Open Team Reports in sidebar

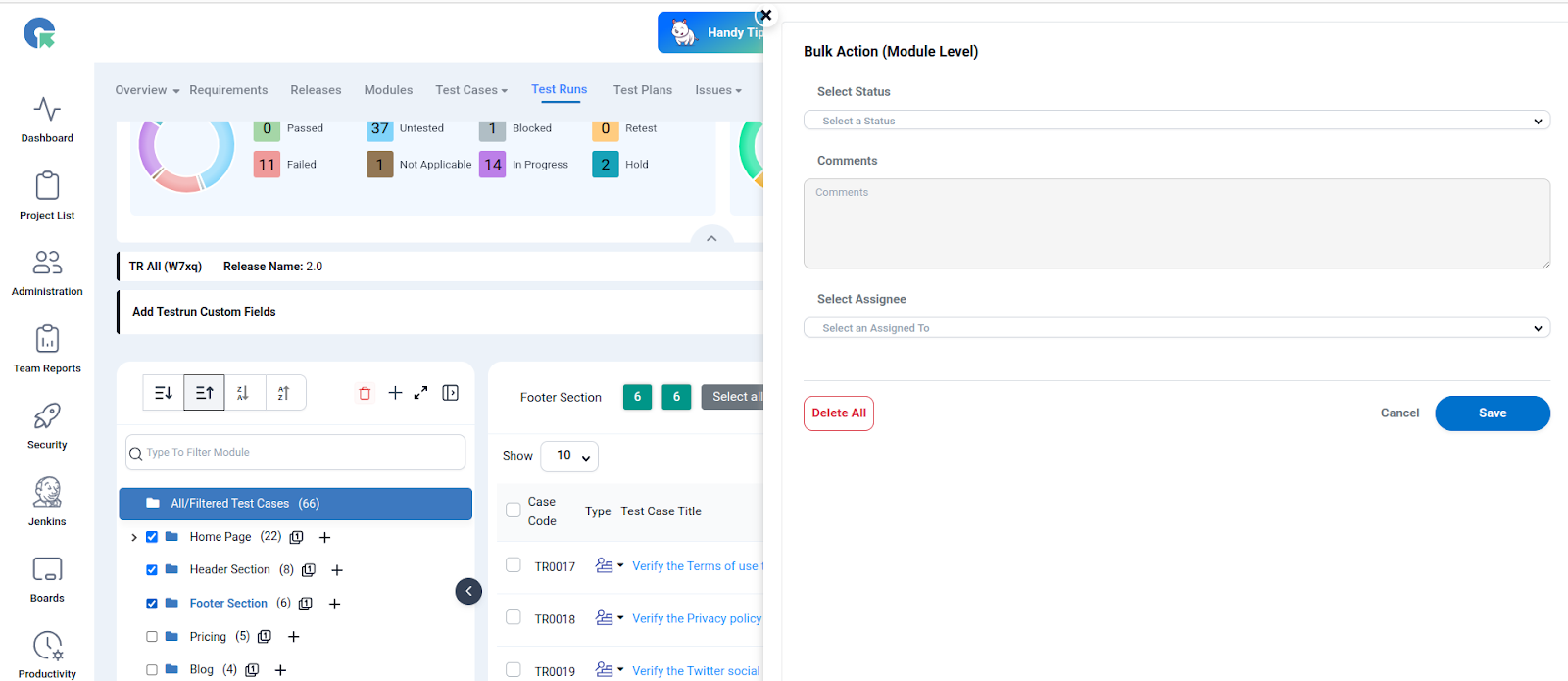[47, 339]
